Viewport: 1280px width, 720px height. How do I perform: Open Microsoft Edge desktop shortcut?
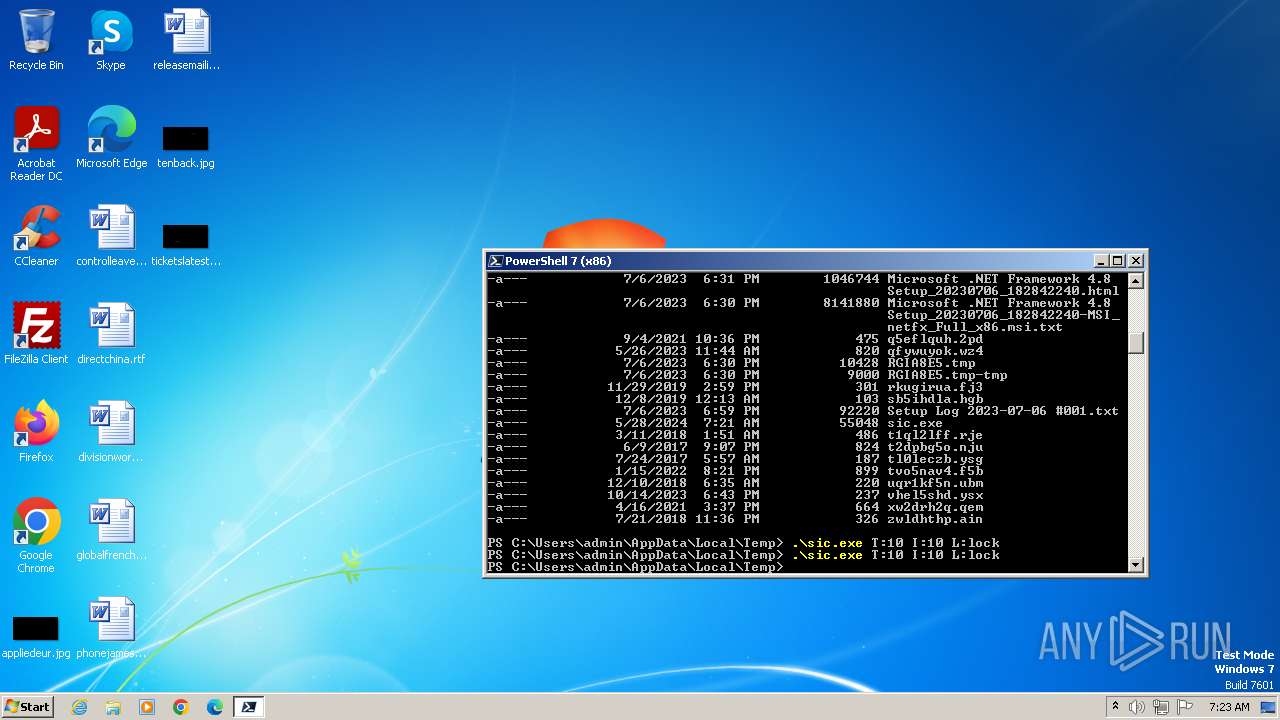pos(111,137)
